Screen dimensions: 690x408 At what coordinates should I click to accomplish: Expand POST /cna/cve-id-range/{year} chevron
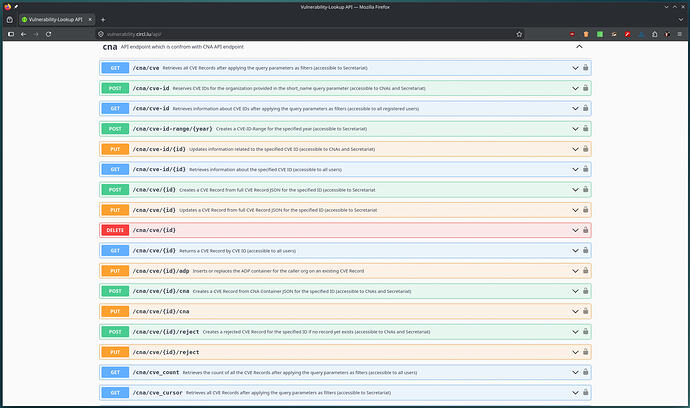575,129
